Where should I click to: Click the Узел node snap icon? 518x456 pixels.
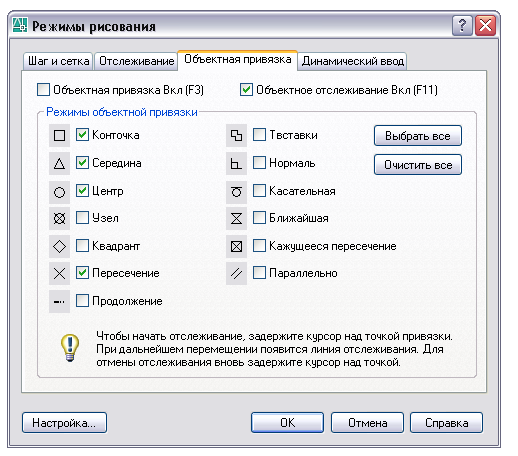(59, 219)
